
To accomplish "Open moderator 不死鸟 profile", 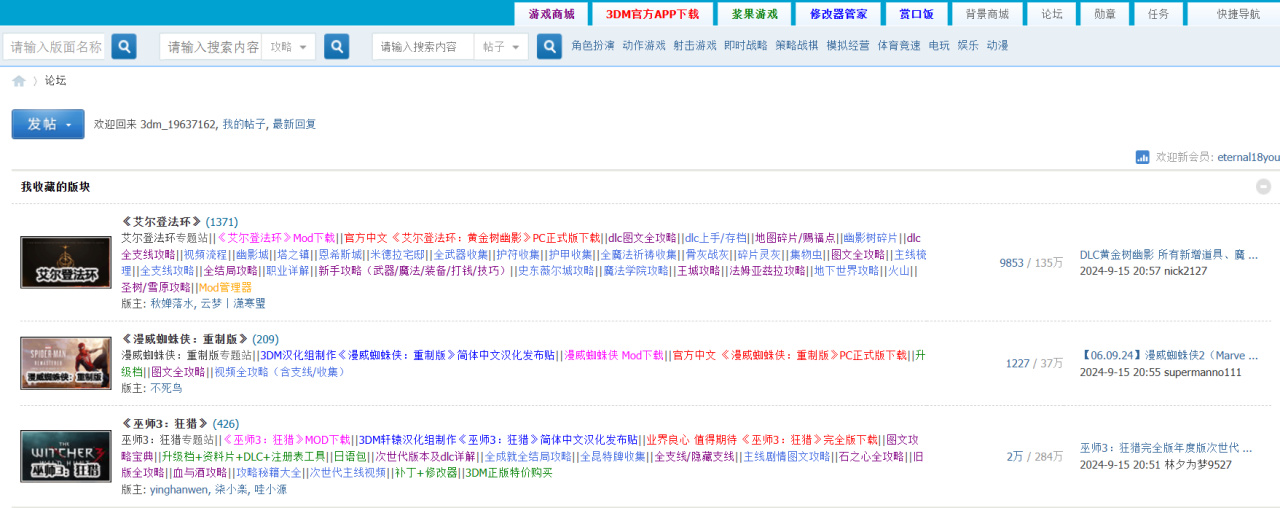I will coord(166,388).
